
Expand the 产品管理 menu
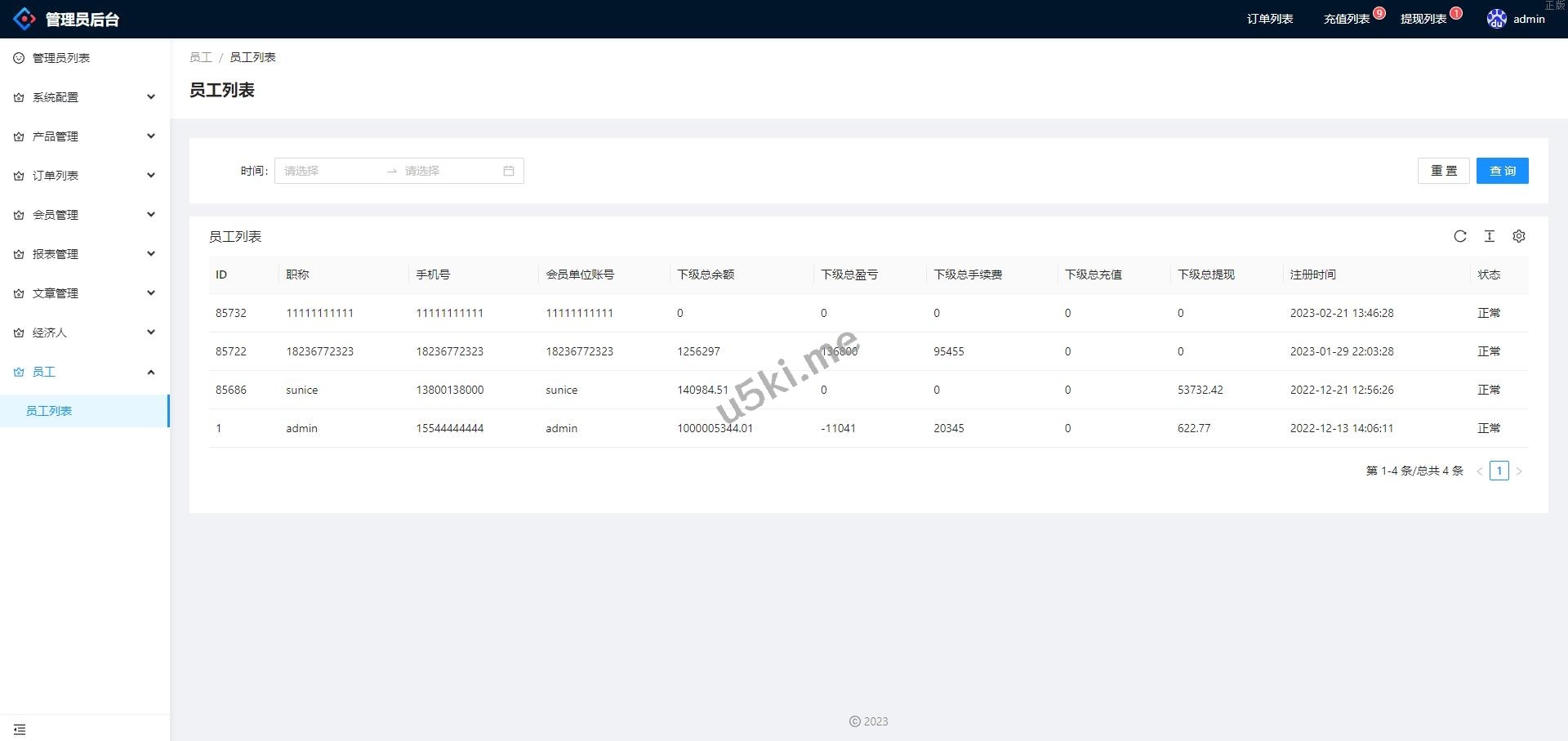tap(85, 136)
